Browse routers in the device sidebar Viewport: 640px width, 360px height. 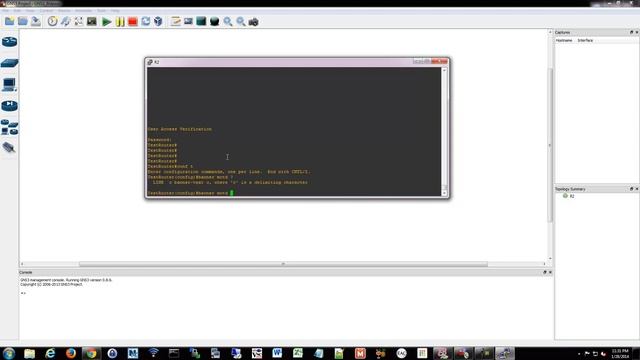coord(9,42)
